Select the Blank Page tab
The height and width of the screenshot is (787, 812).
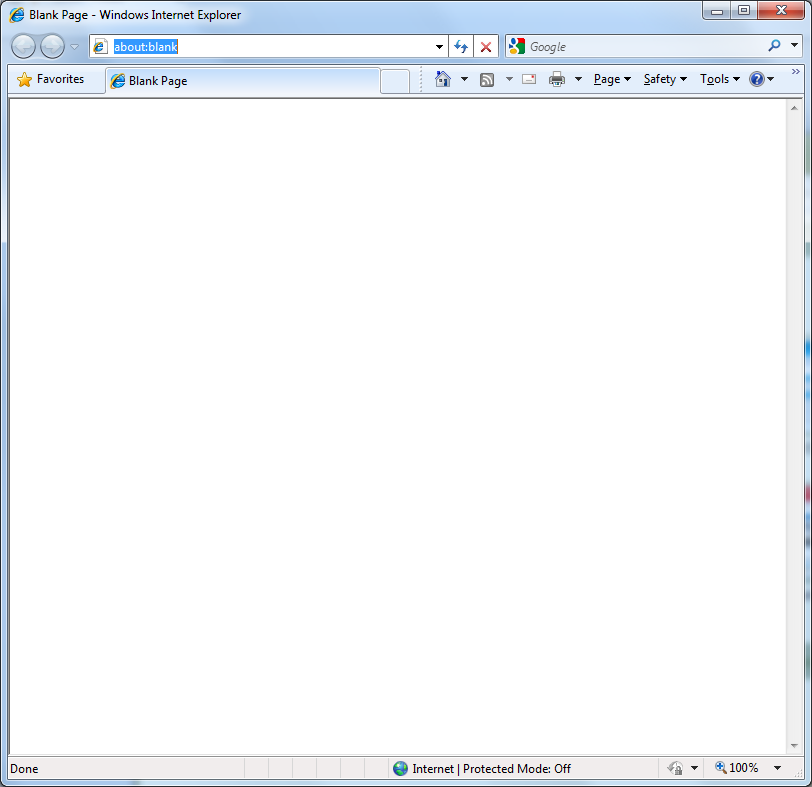tap(242, 81)
